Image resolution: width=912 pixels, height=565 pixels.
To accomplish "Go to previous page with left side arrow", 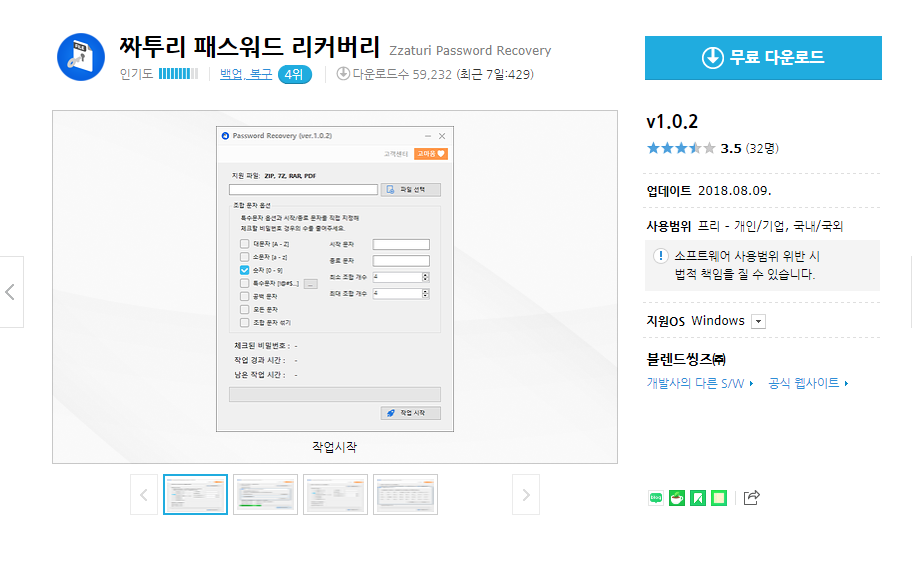I will click(10, 292).
